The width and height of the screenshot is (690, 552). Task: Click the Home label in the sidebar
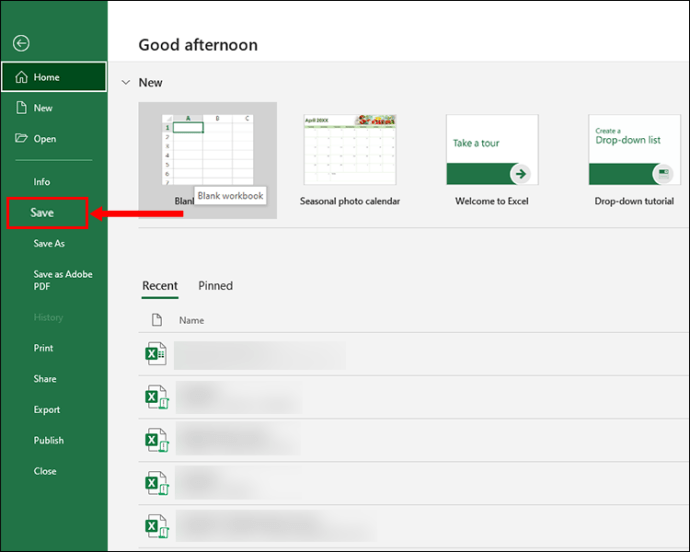point(47,77)
